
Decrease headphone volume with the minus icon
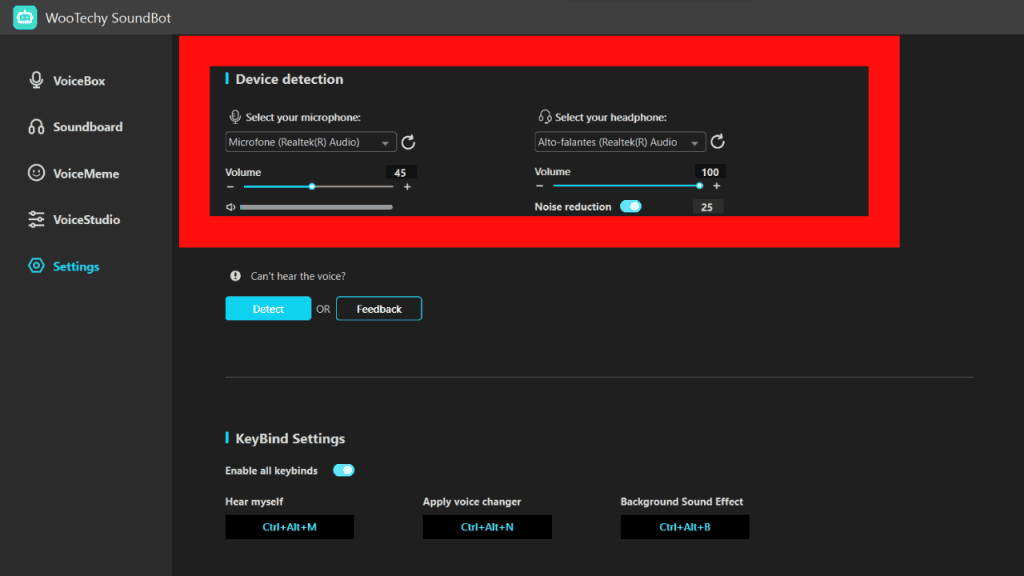540,186
